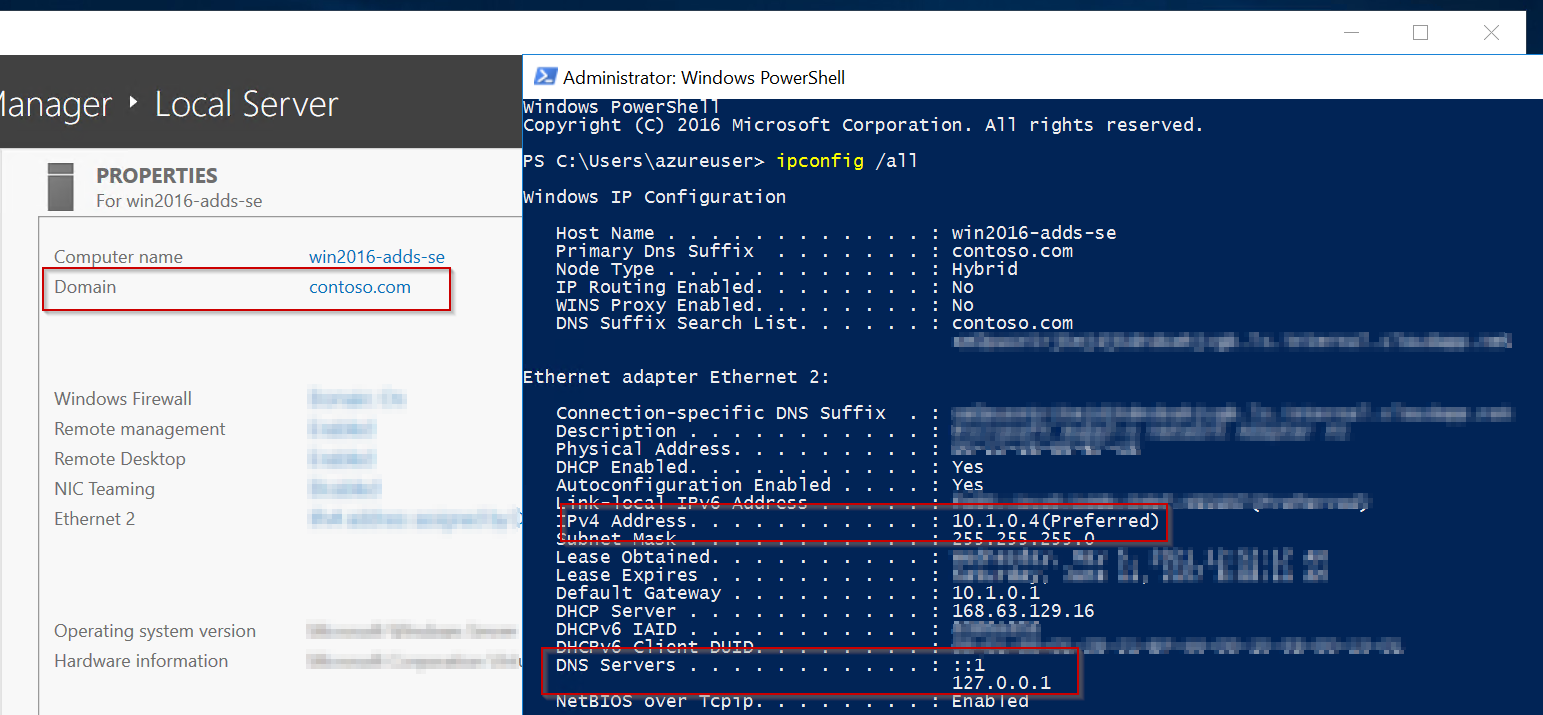Click the Node Type Hybrid line
The height and width of the screenshot is (715, 1543).
point(787,269)
